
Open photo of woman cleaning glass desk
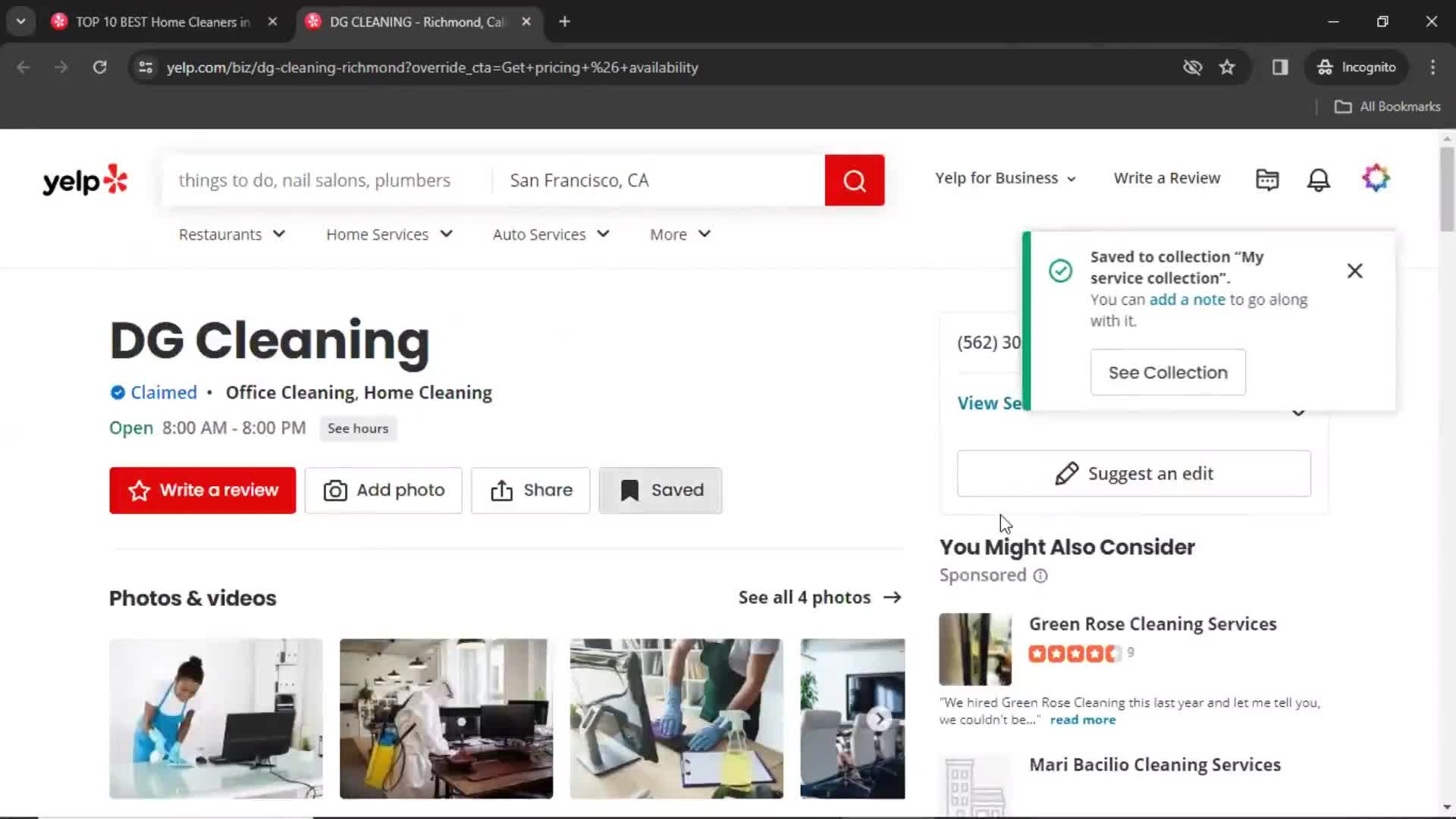[x=216, y=719]
